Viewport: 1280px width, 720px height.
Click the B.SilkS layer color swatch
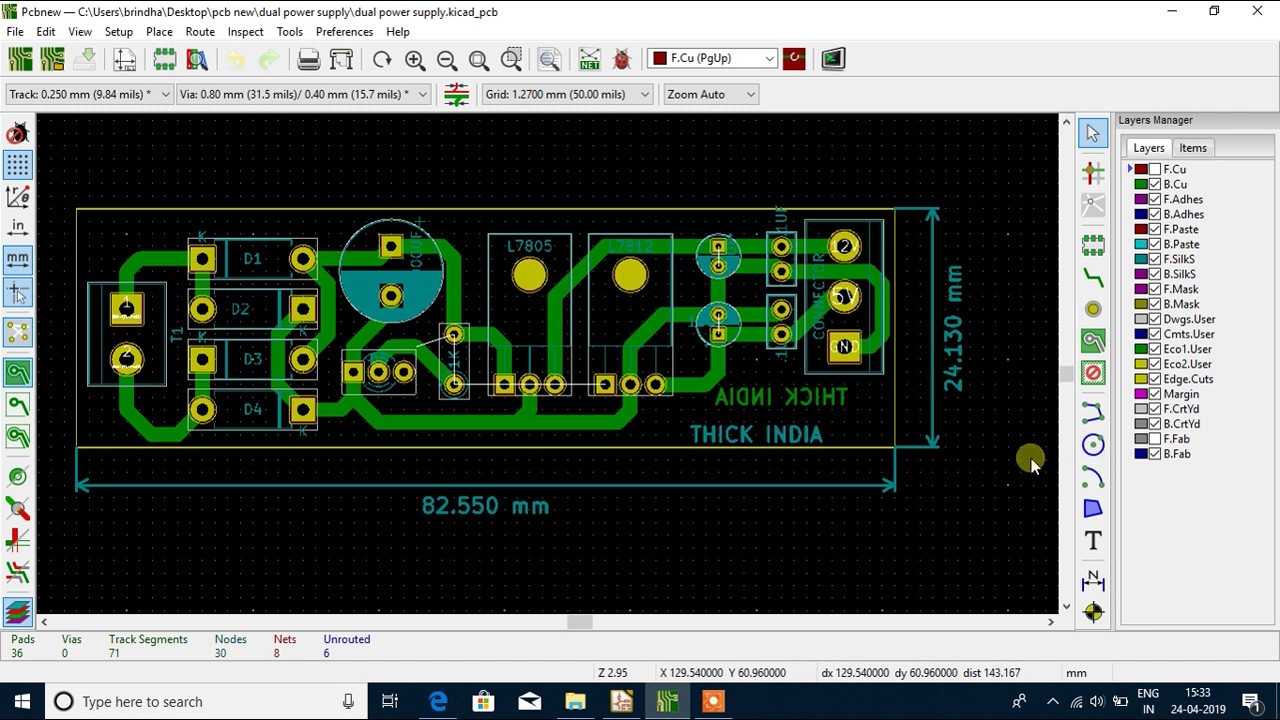pyautogui.click(x=1141, y=274)
